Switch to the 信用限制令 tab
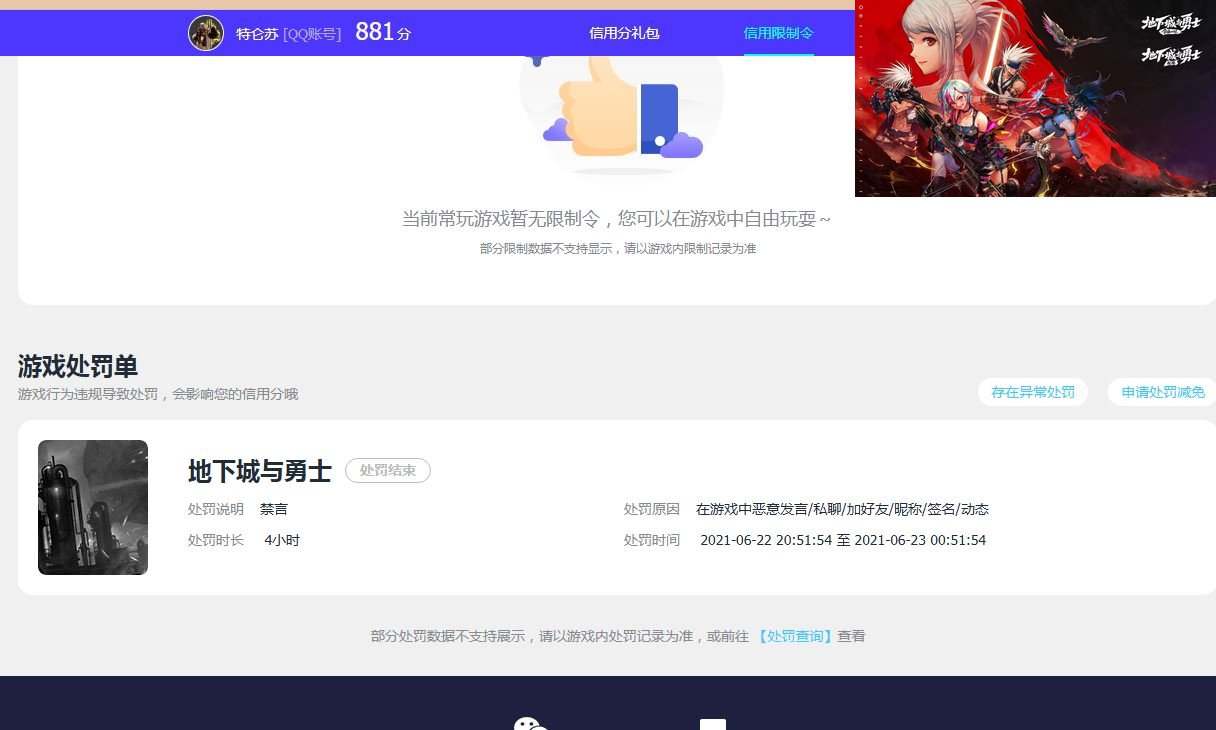Viewport: 1216px width, 730px height. pyautogui.click(x=779, y=33)
